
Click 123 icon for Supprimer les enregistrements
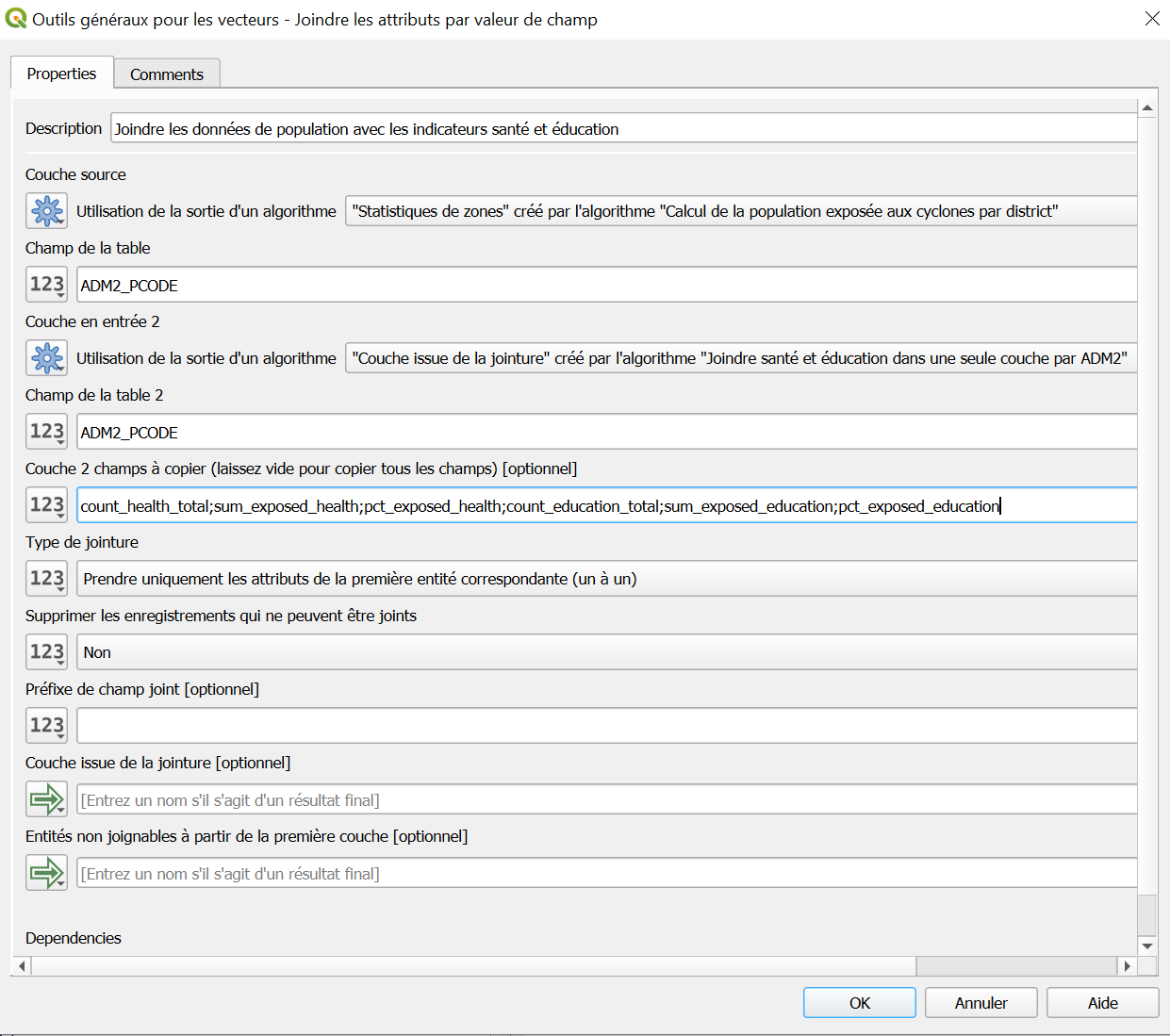[x=46, y=652]
